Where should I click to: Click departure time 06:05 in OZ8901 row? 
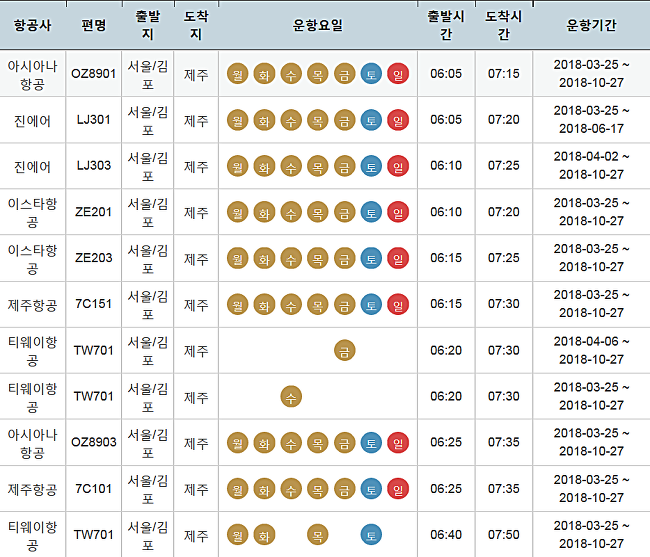446,74
